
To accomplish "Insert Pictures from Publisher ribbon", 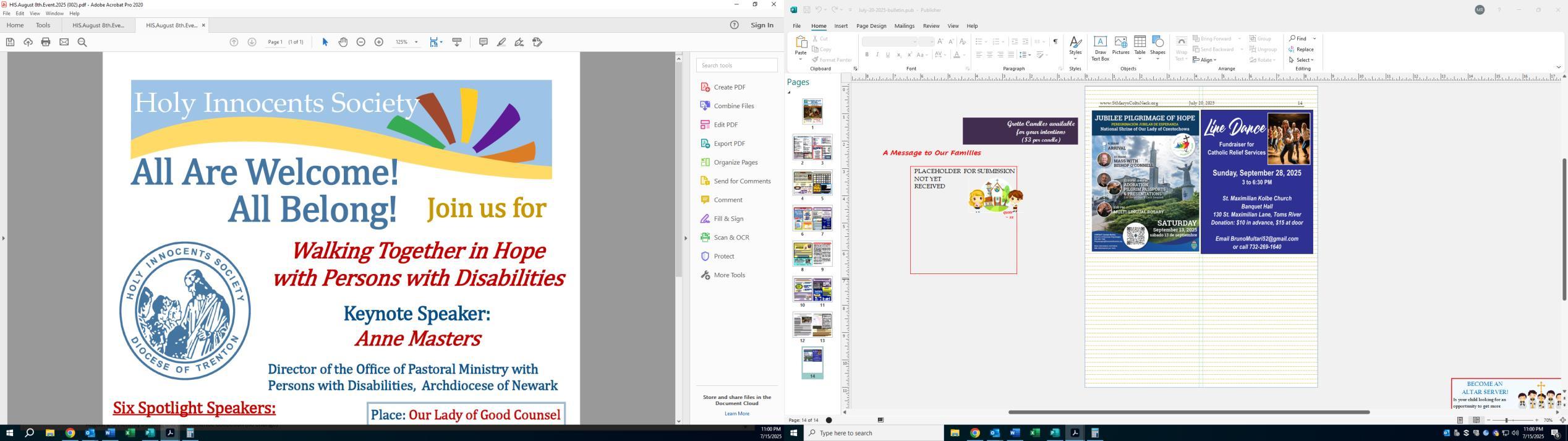I will pyautogui.click(x=1120, y=46).
